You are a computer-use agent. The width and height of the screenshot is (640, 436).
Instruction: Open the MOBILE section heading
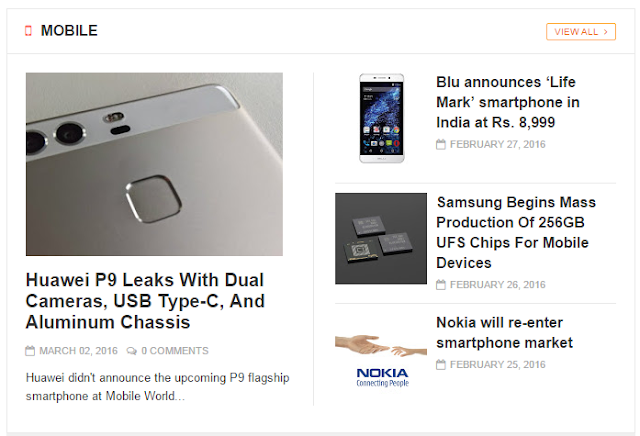(69, 31)
